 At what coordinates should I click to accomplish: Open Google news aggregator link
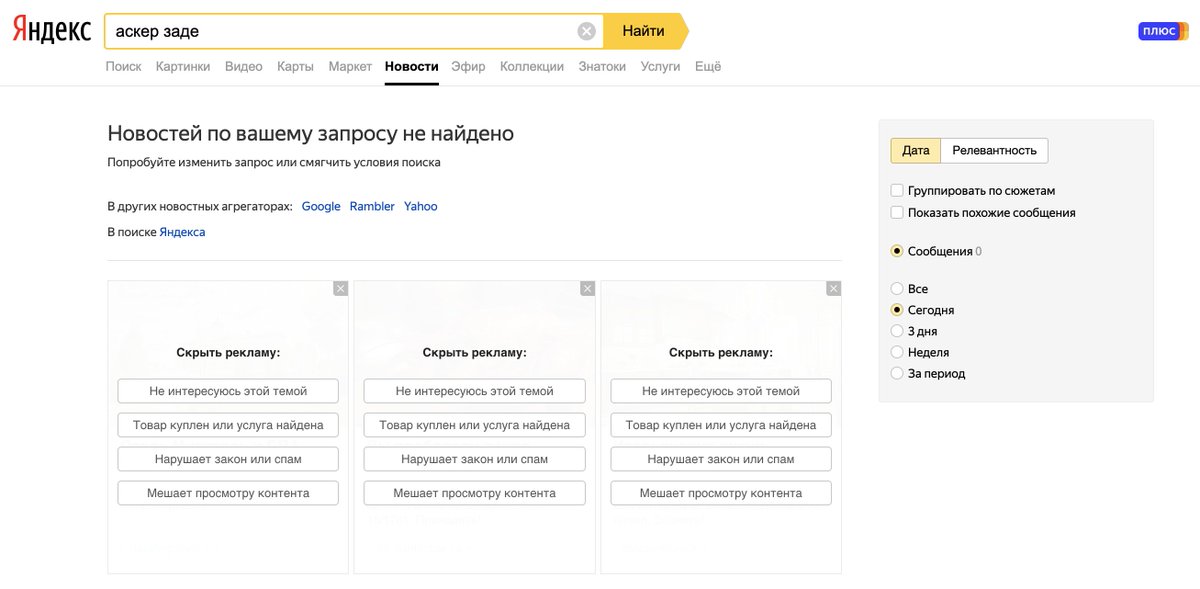[x=321, y=206]
